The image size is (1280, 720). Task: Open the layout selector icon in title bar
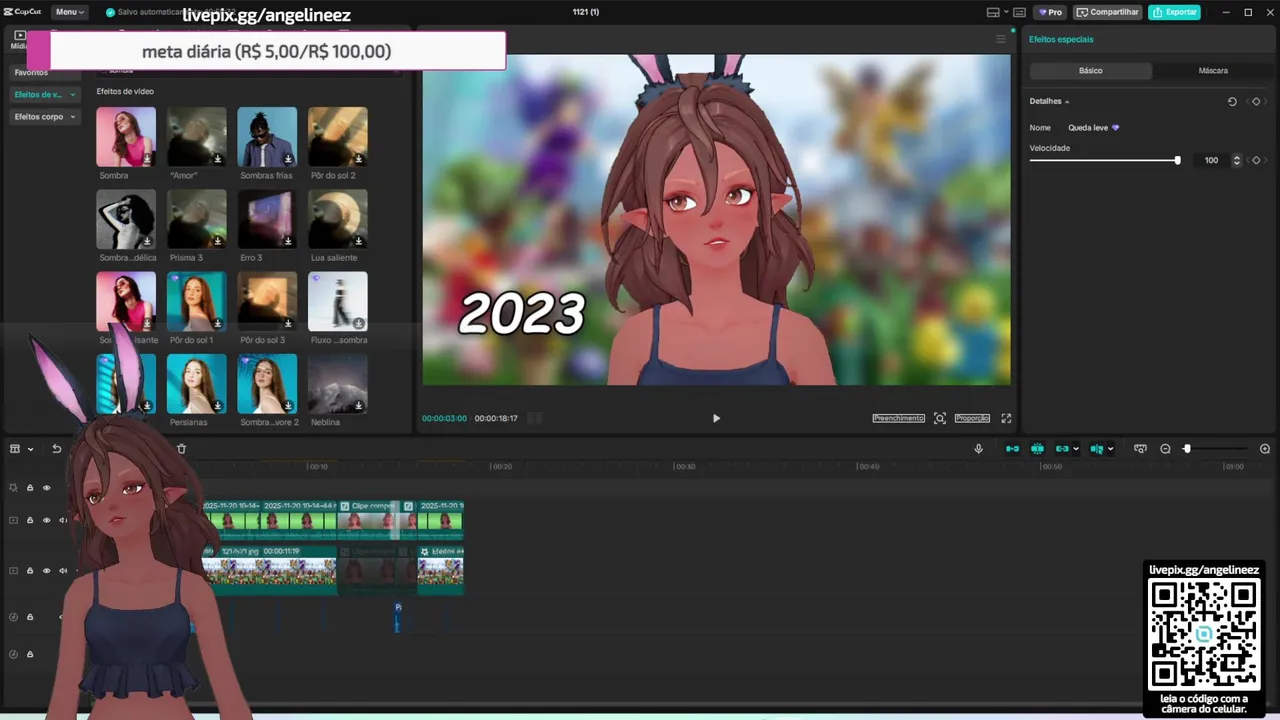pyautogui.click(x=992, y=12)
